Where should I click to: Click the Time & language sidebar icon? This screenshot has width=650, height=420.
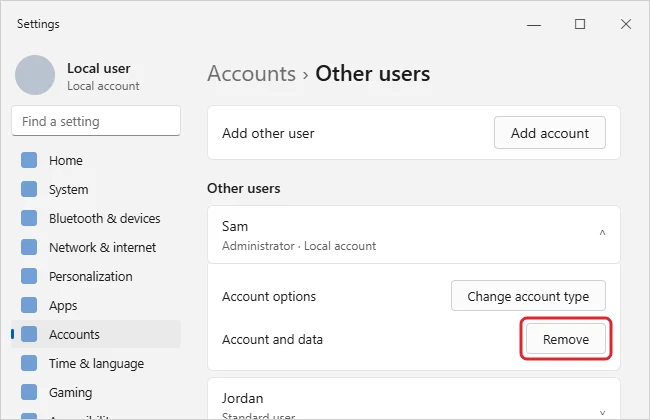[29, 363]
